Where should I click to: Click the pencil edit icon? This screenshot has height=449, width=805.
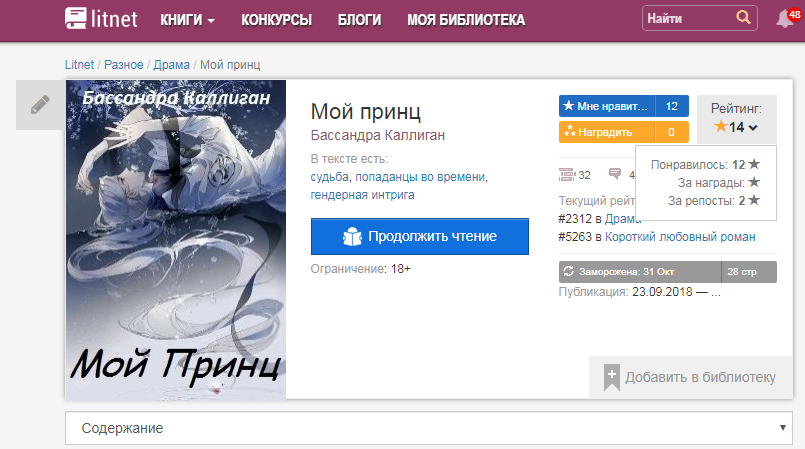[40, 105]
